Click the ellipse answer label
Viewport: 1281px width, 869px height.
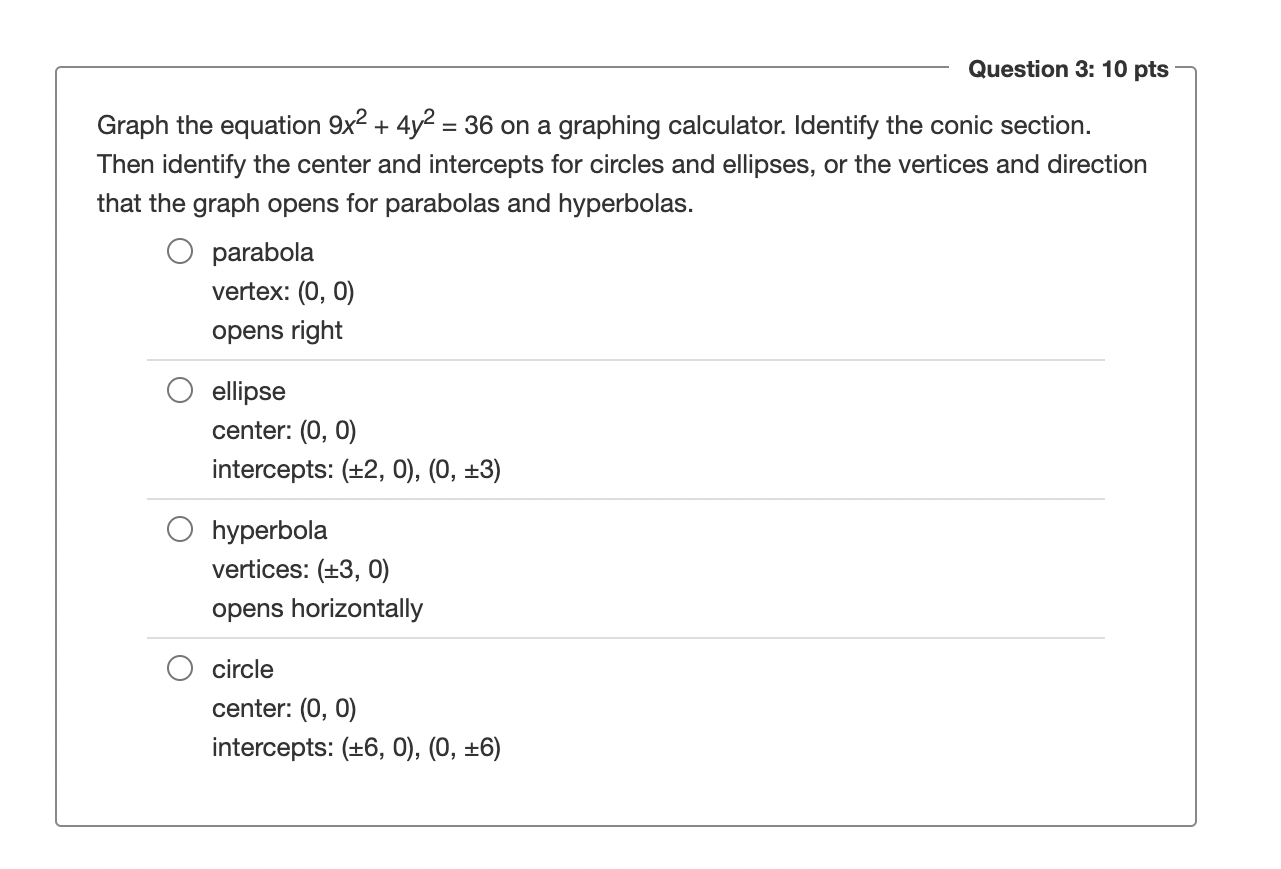tap(247, 391)
